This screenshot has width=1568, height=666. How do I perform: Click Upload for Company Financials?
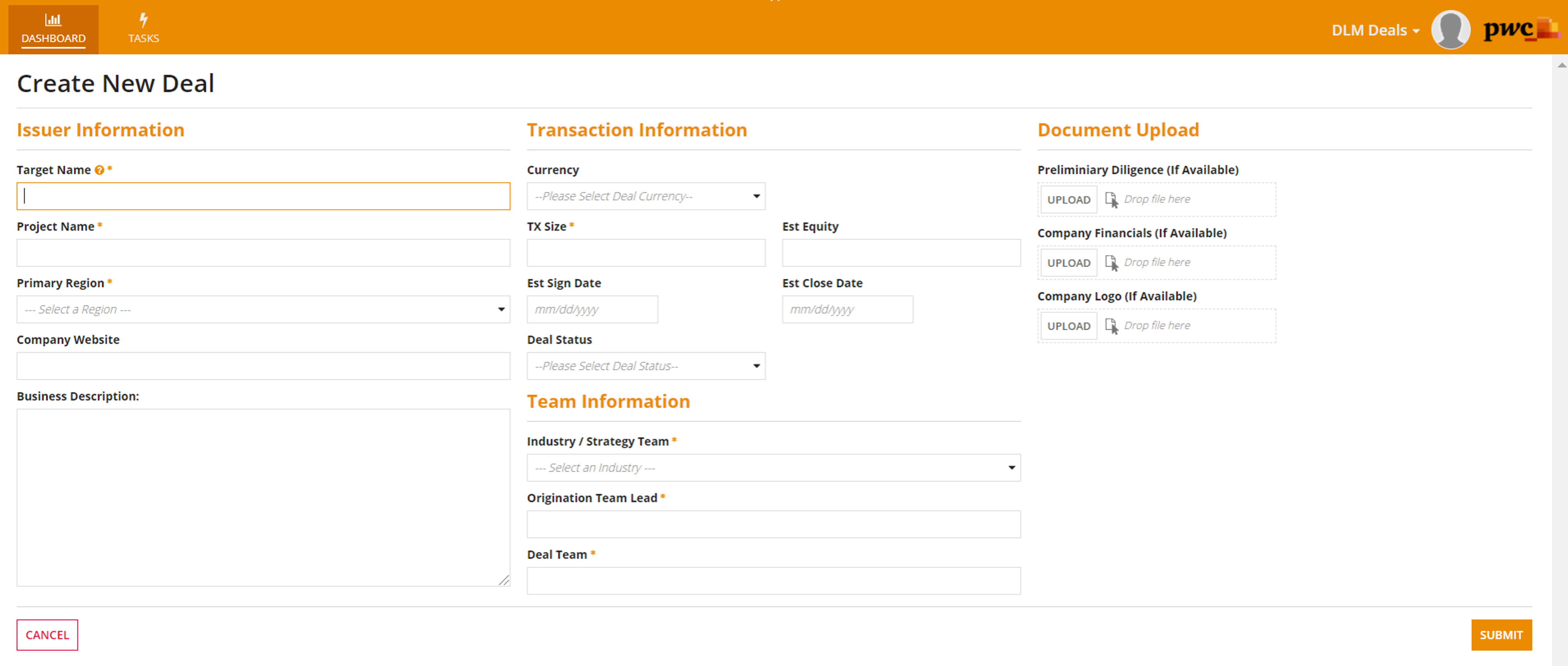[1069, 263]
